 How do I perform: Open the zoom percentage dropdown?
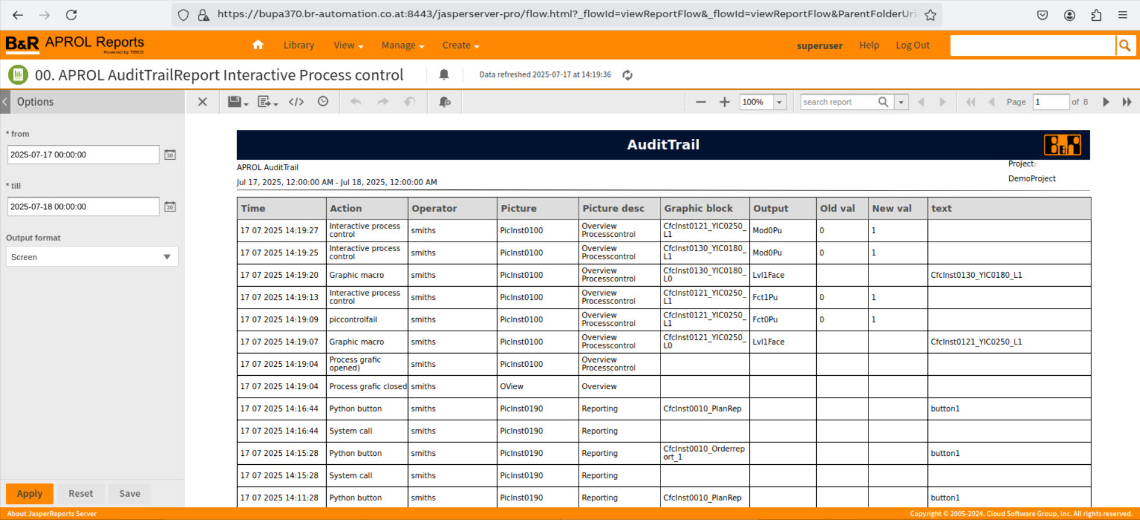point(779,102)
